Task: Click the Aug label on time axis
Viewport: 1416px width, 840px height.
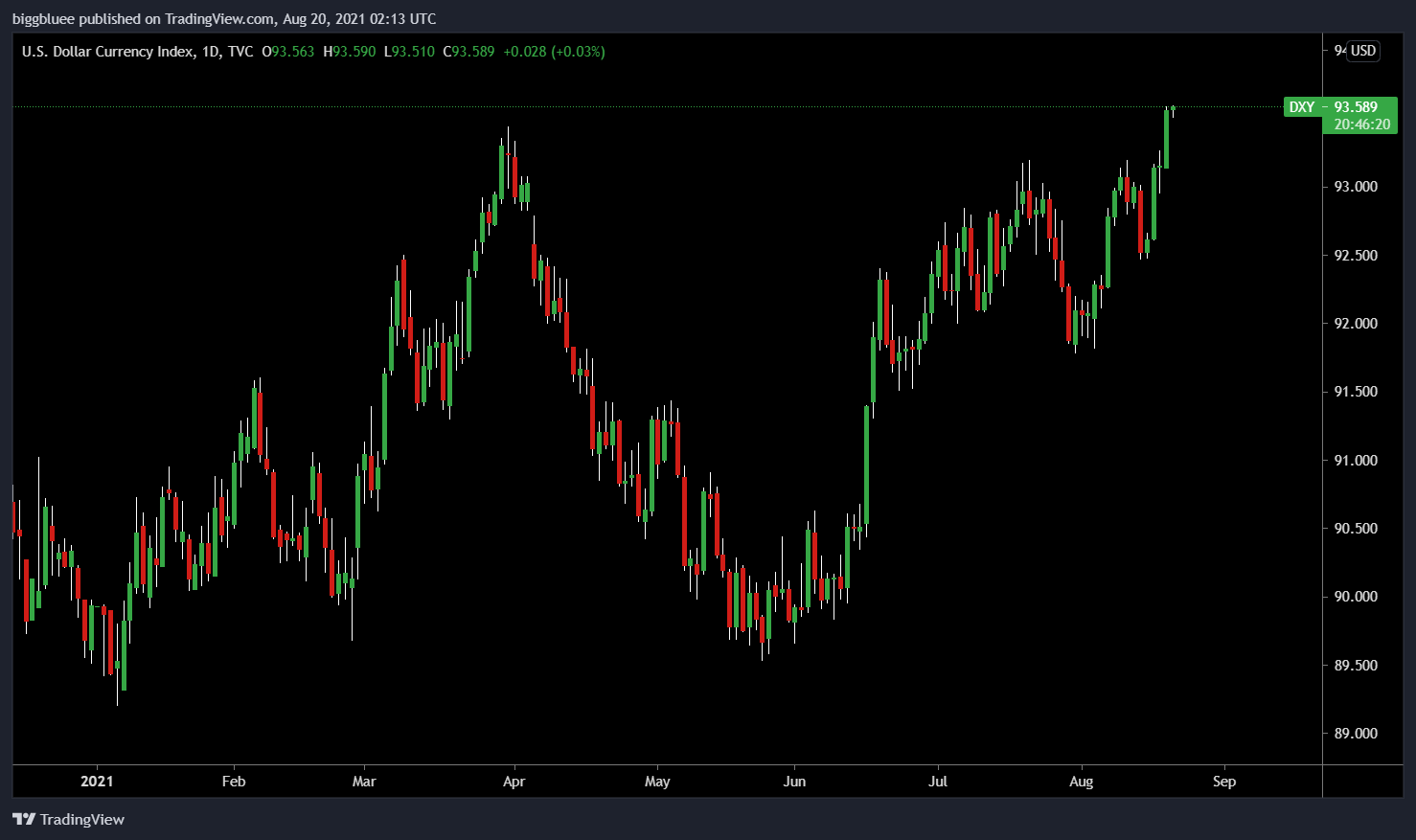Action: point(1081,782)
